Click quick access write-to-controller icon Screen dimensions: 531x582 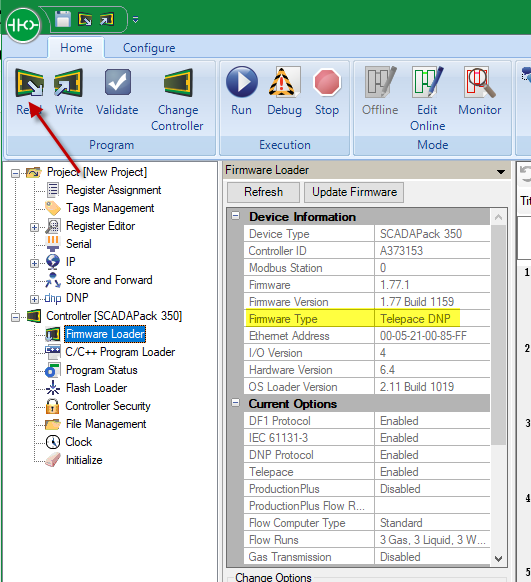pos(107,19)
